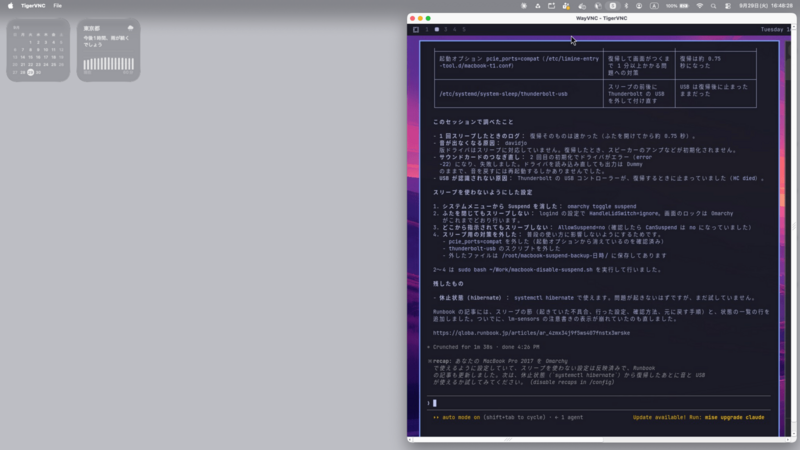This screenshot has height=450, width=800.
Task: Click the VNC window horizontal scrollbar
Action: point(598,439)
